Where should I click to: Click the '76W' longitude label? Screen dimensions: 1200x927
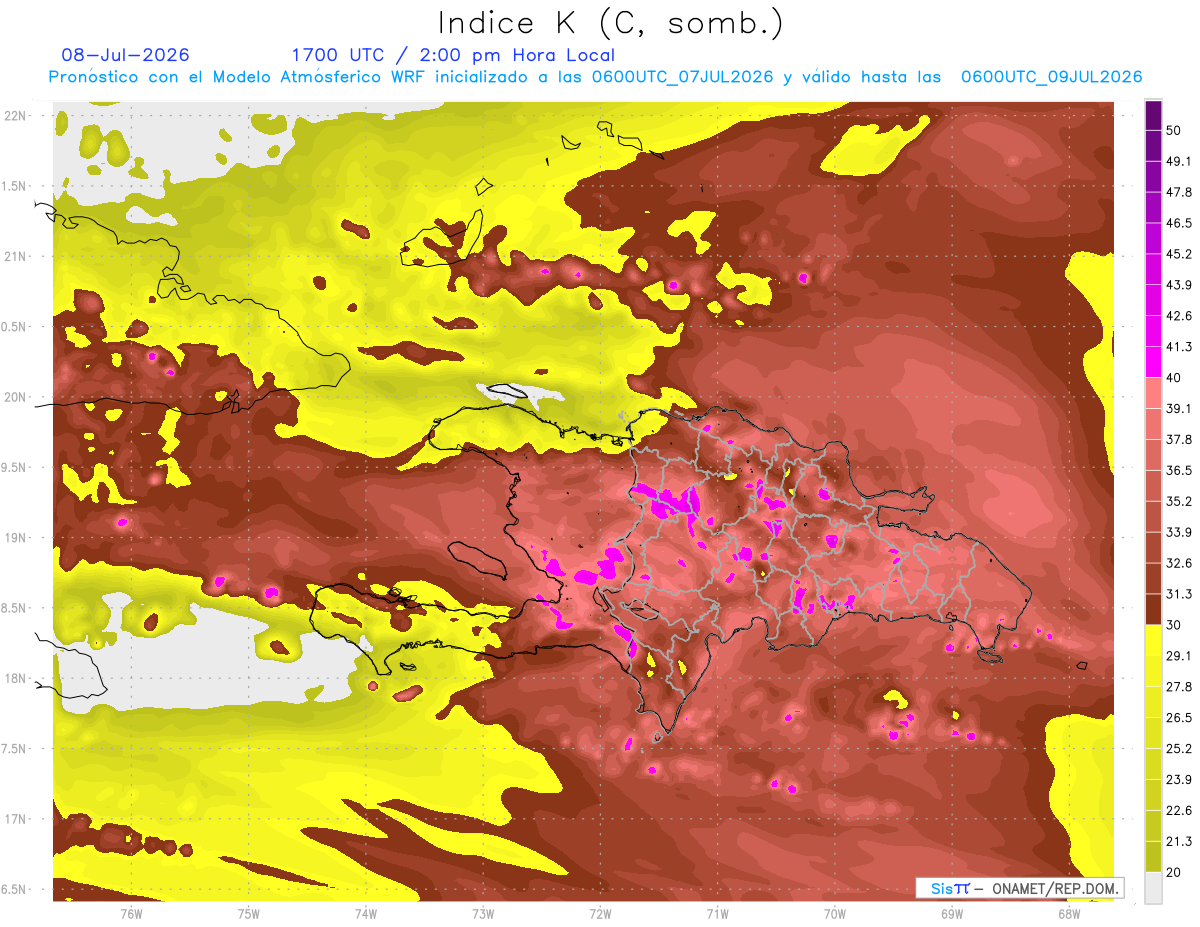pyautogui.click(x=131, y=913)
